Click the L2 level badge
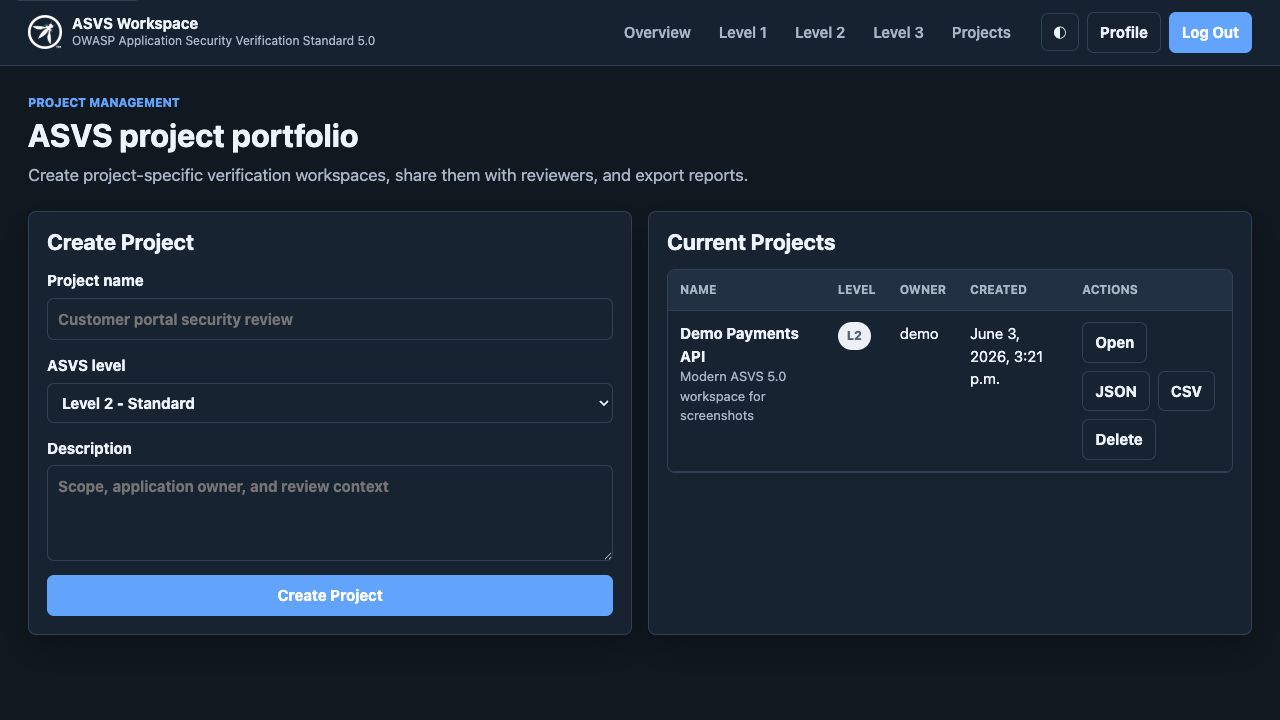1280x720 pixels. tap(854, 336)
